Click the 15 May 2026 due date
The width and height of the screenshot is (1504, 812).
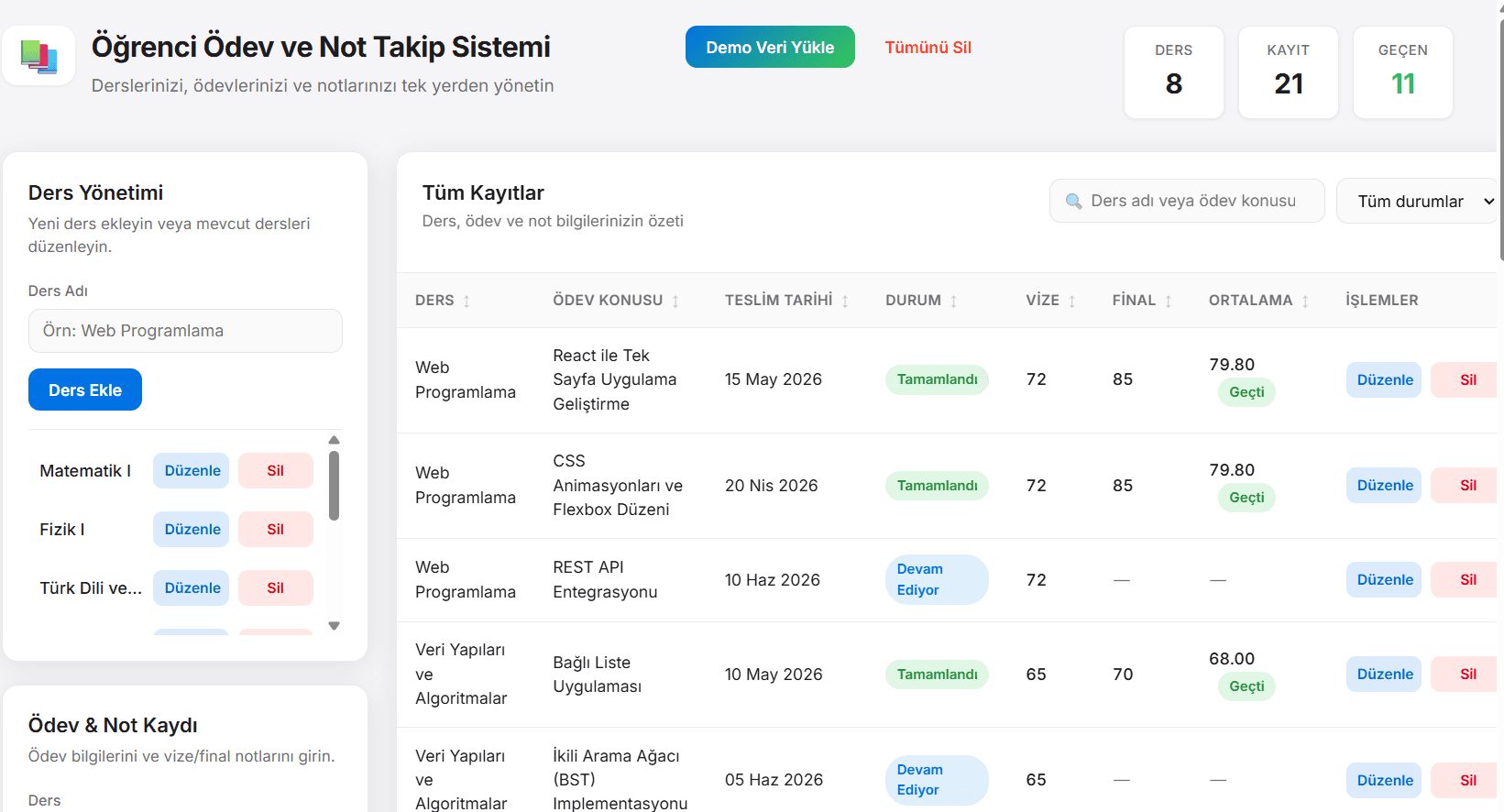[x=773, y=379]
